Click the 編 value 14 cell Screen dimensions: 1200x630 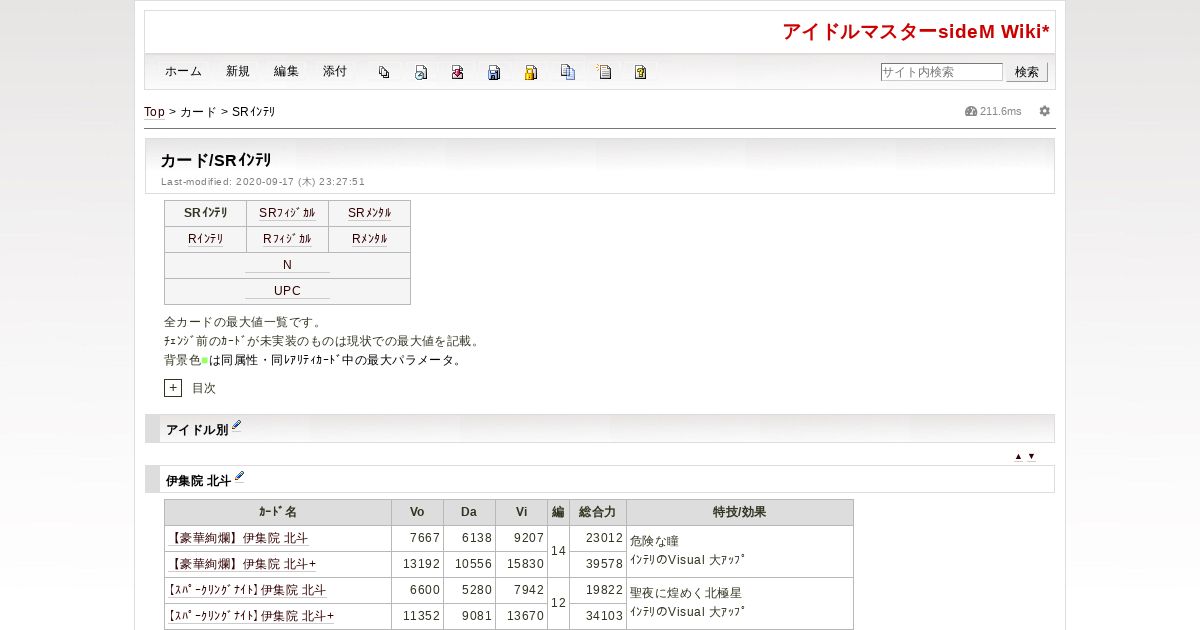click(x=558, y=551)
